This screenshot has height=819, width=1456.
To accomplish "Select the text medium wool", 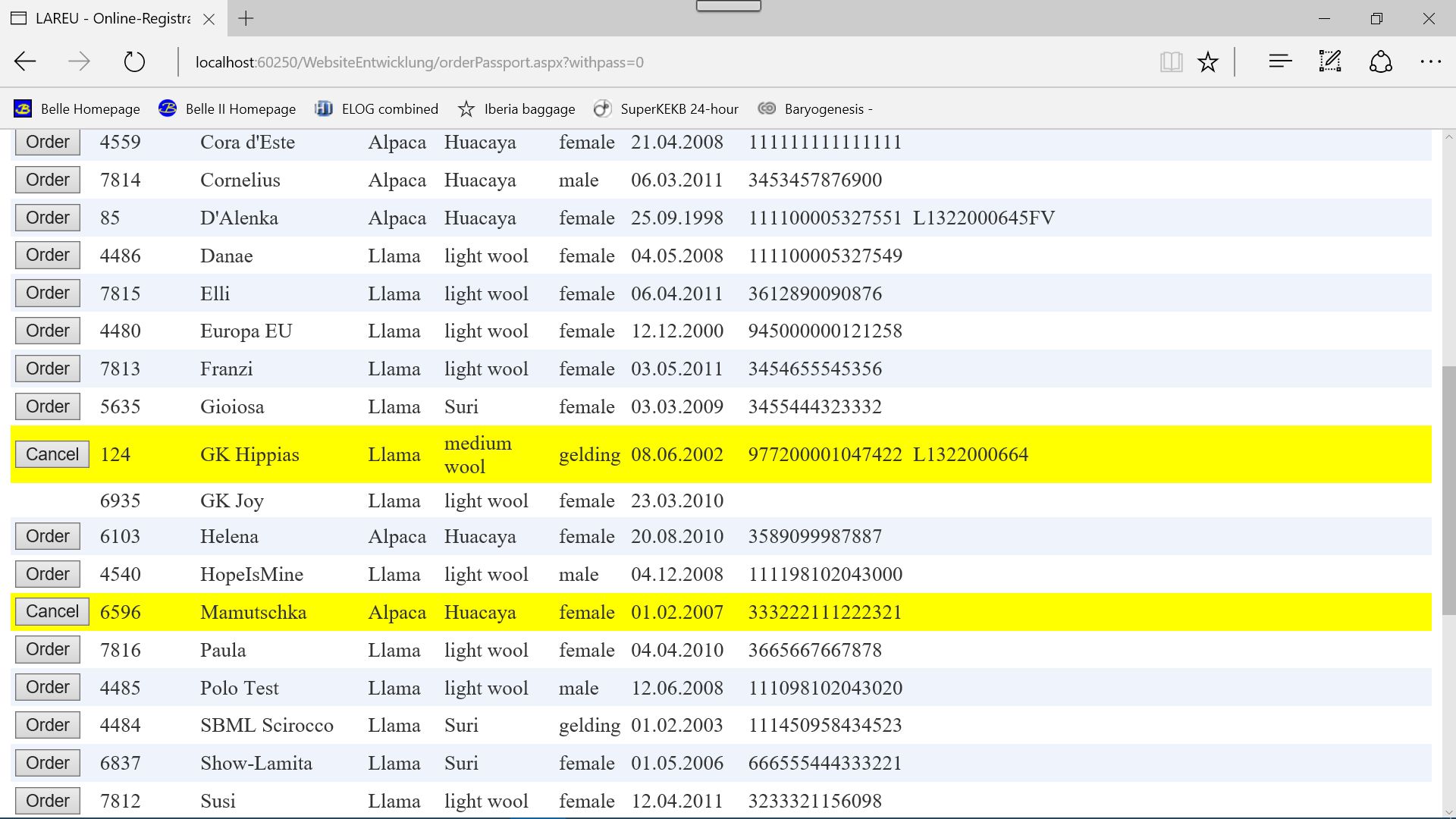I will point(478,454).
